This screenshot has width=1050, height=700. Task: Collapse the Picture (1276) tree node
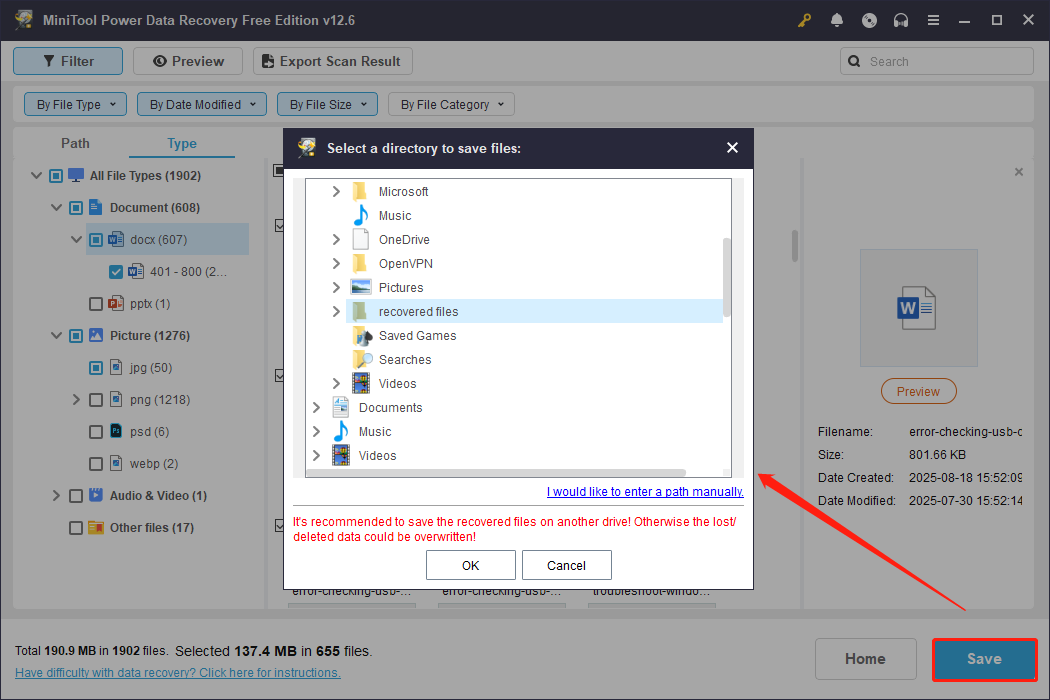click(x=56, y=336)
